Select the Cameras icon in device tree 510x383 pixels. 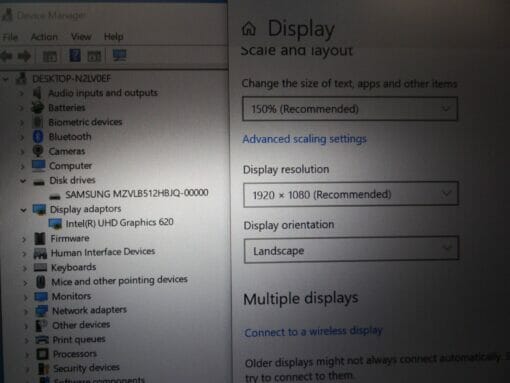pos(38,151)
